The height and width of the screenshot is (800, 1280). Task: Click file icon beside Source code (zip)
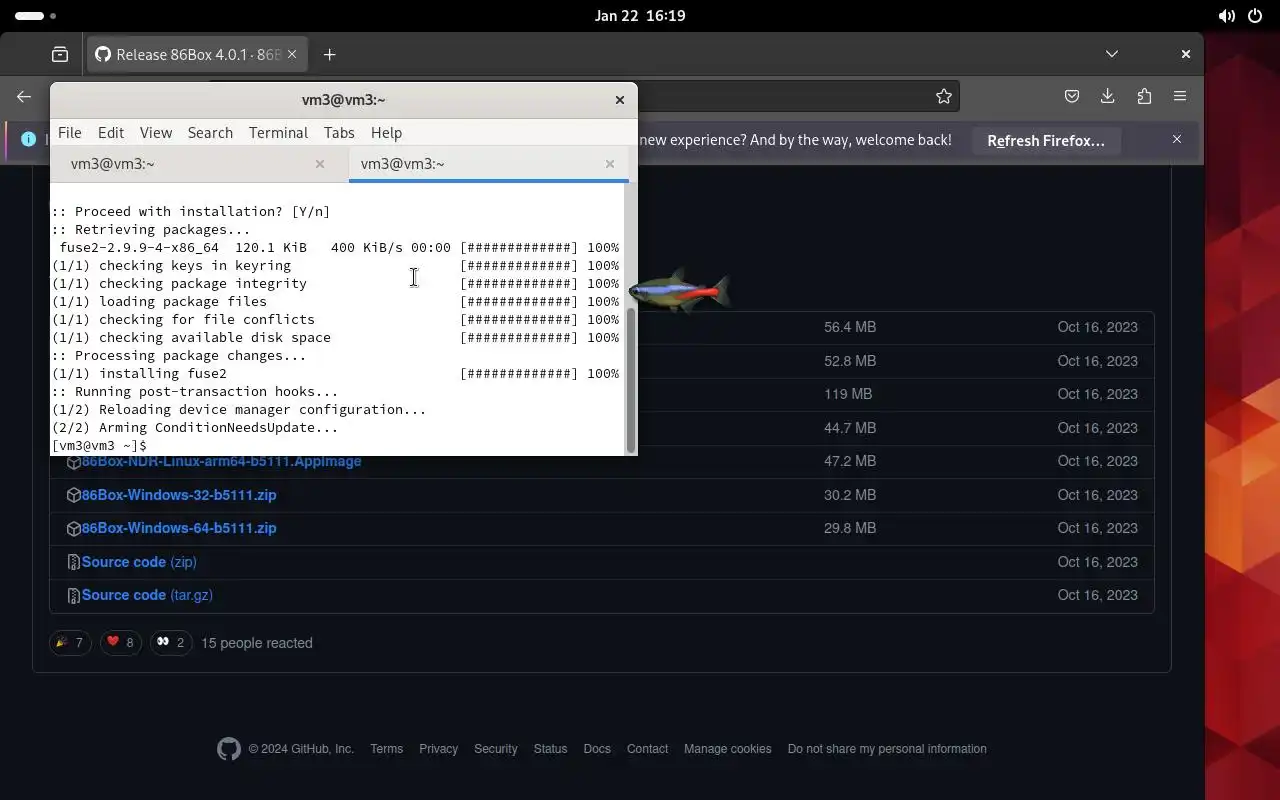tap(73, 562)
